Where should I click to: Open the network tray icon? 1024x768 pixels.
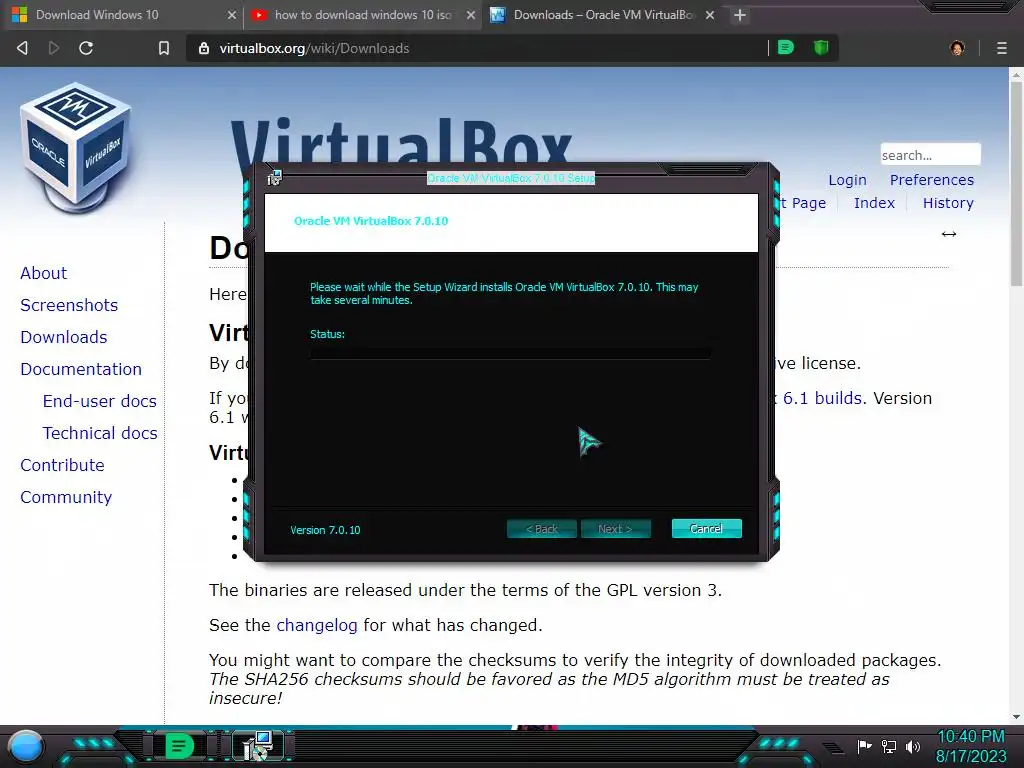(889, 746)
